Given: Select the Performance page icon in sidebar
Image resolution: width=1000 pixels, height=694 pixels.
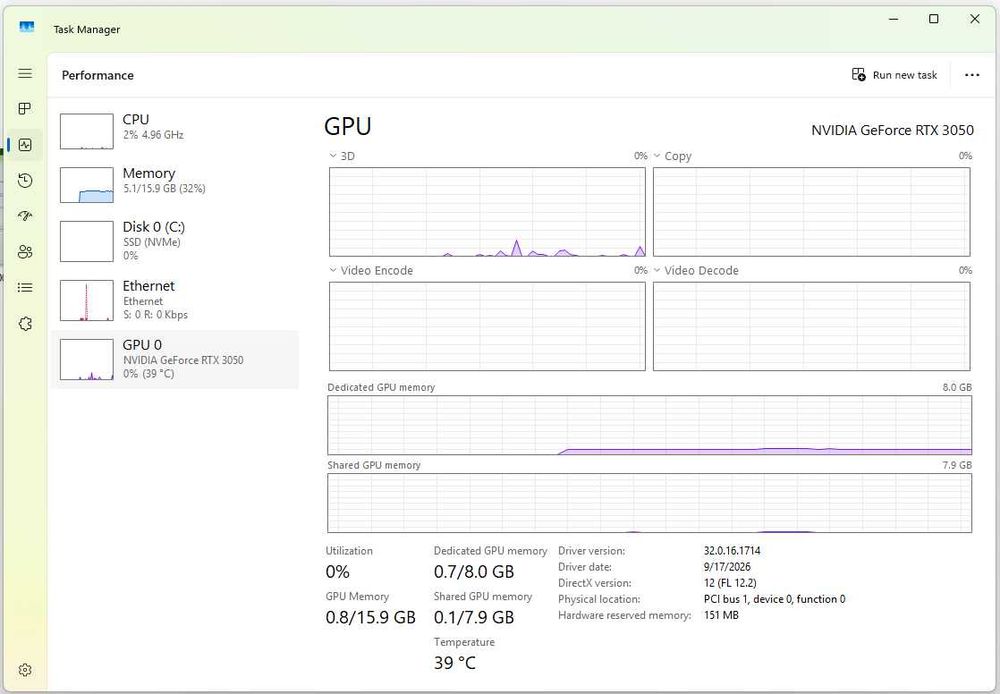Looking at the screenshot, I should [x=25, y=145].
